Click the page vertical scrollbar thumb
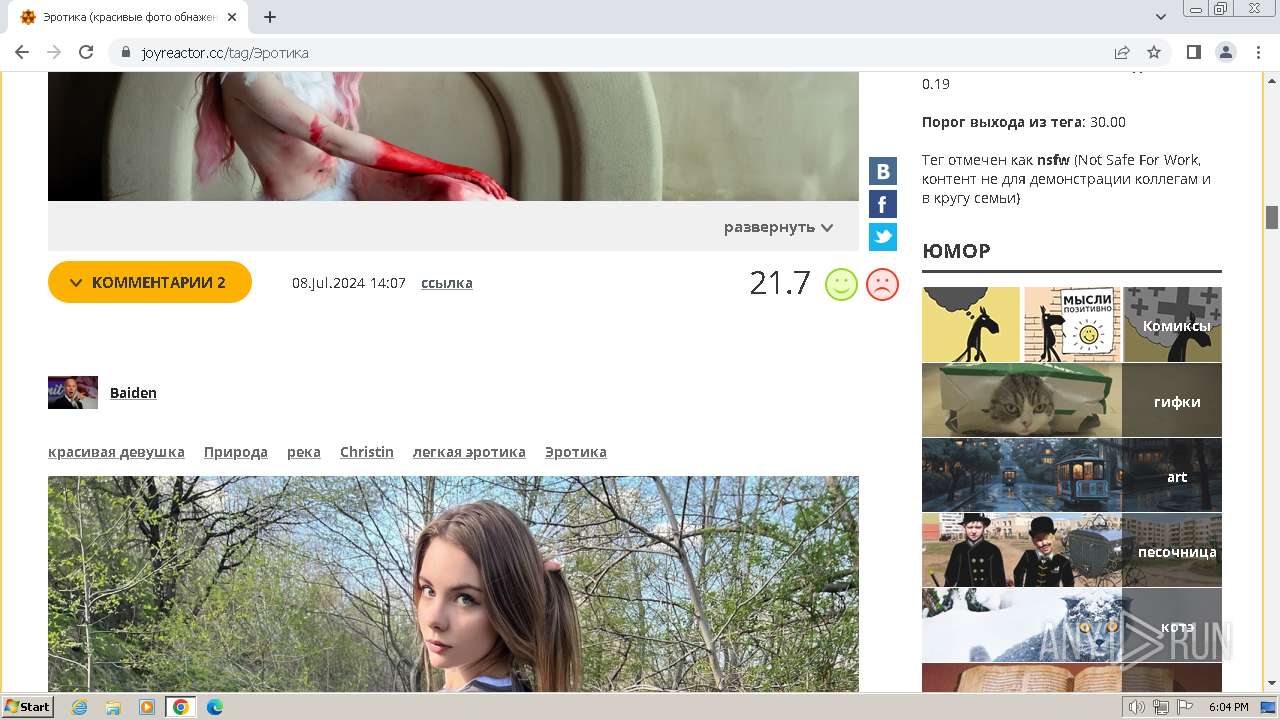The width and height of the screenshot is (1280, 720). pyautogui.click(x=1272, y=217)
